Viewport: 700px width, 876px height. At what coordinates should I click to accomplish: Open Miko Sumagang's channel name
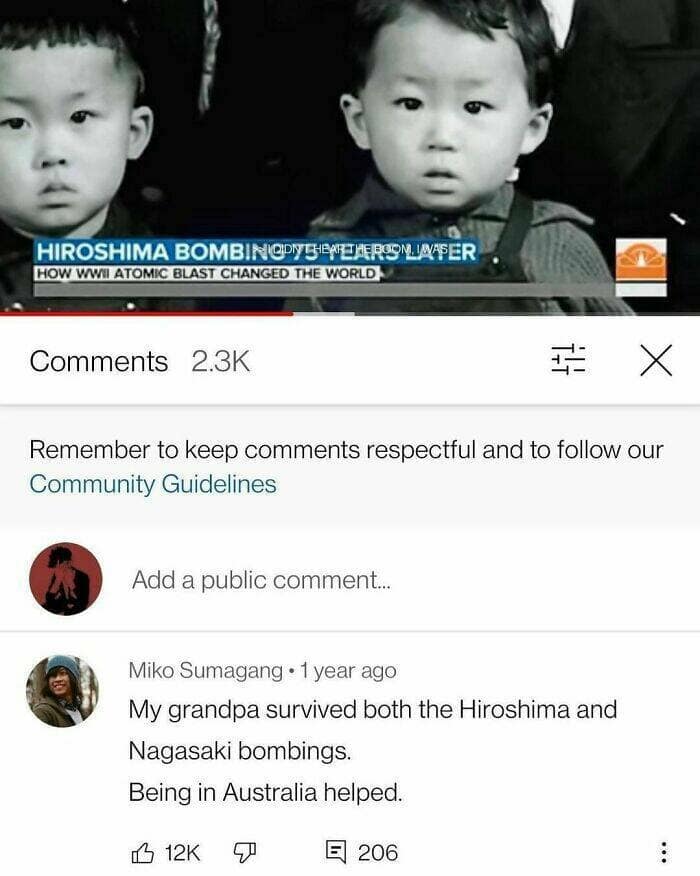206,670
